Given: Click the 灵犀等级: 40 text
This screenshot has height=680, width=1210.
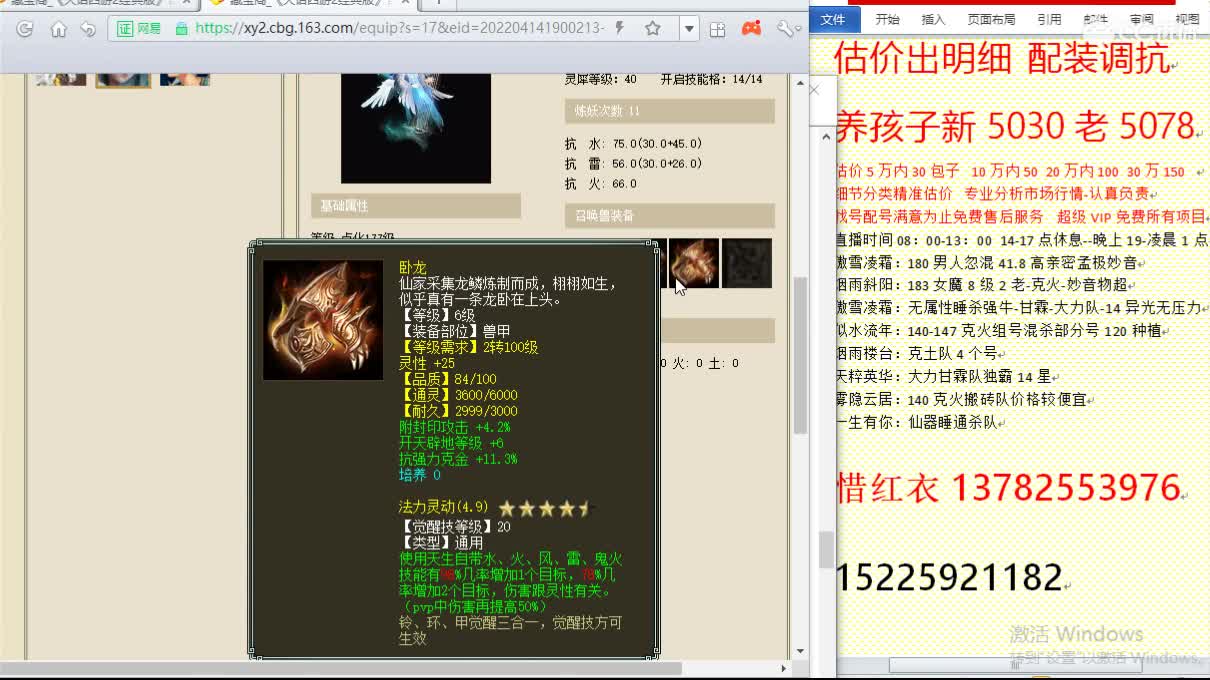Looking at the screenshot, I should pos(601,79).
